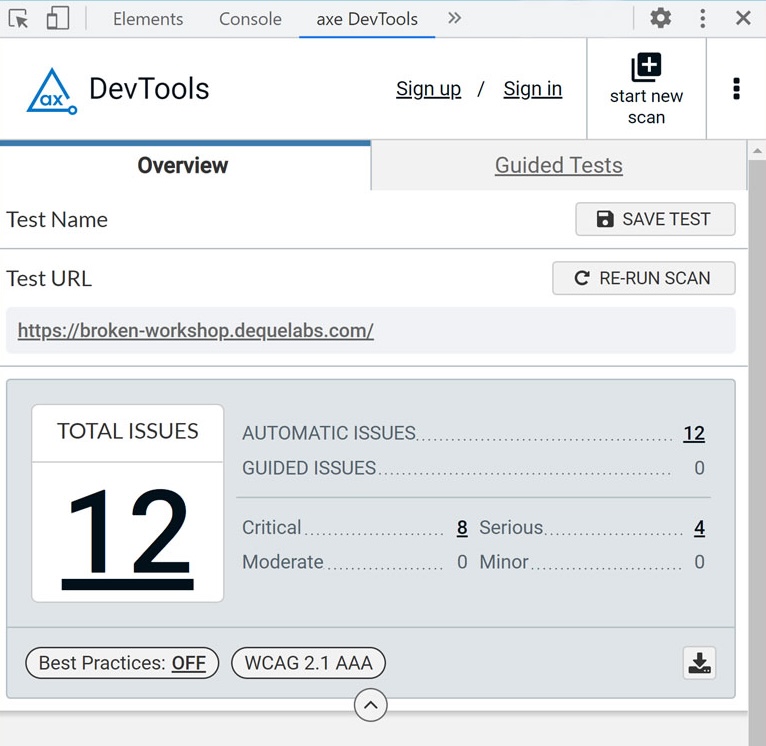Click the Save Test button
The width and height of the screenshot is (766, 746).
655,219
